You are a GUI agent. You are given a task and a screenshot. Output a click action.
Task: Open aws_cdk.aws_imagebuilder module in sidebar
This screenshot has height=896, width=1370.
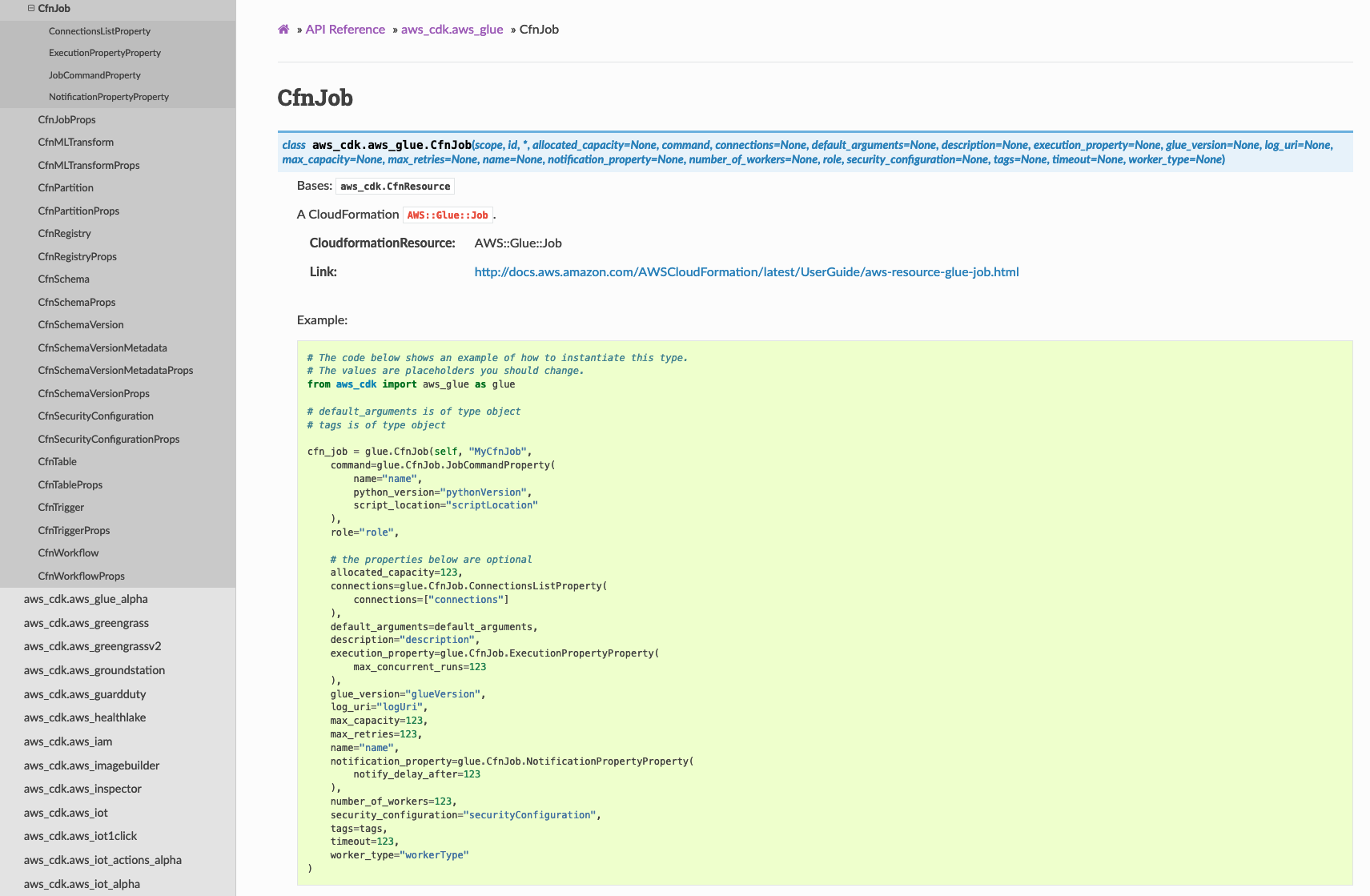92,765
